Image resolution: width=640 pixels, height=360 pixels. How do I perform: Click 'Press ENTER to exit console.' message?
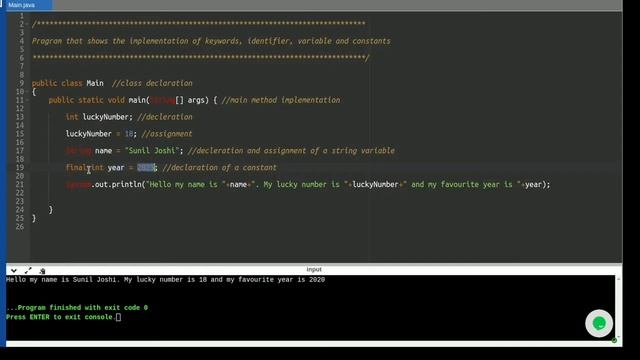[60, 317]
